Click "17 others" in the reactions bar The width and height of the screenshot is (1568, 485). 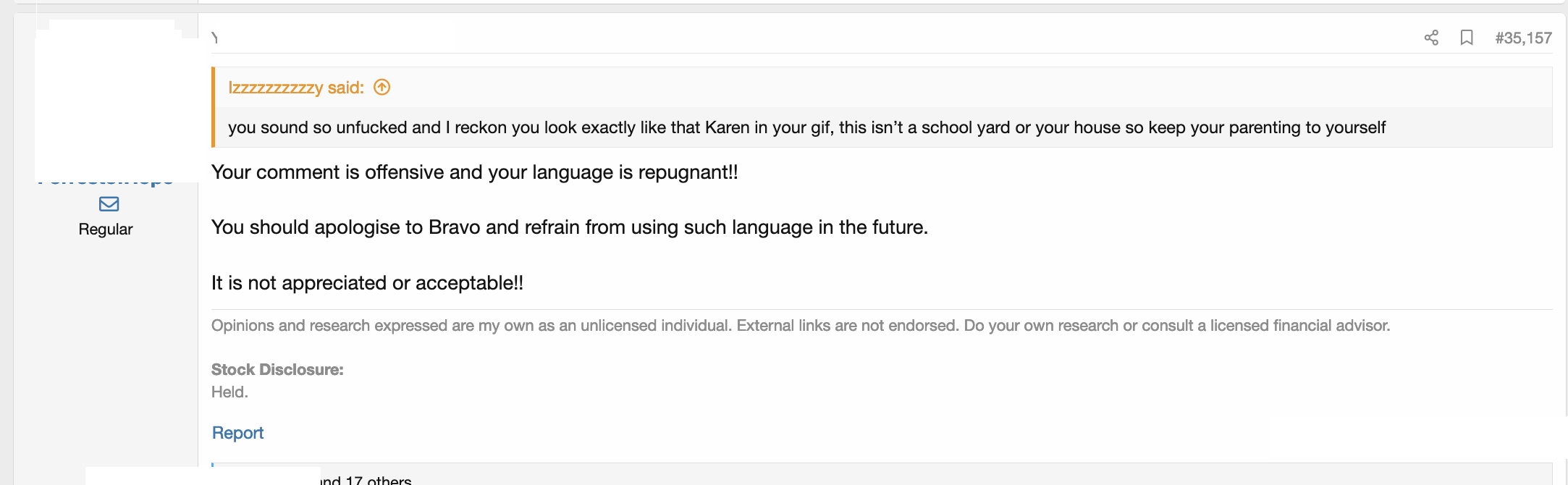pyautogui.click(x=378, y=480)
